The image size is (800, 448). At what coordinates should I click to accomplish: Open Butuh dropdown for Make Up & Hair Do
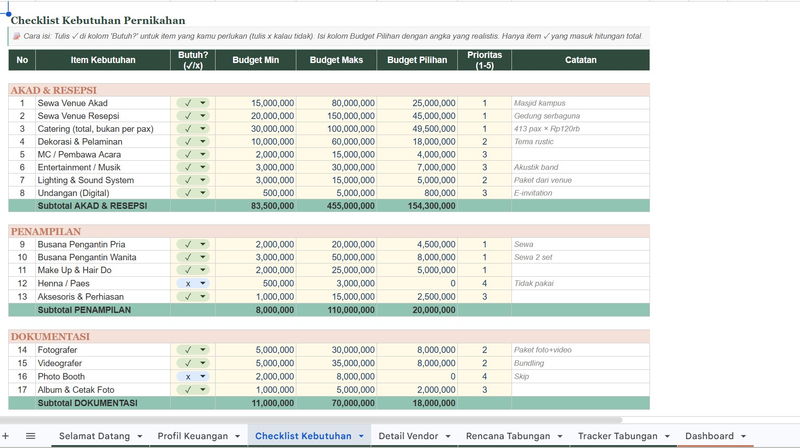click(x=203, y=270)
